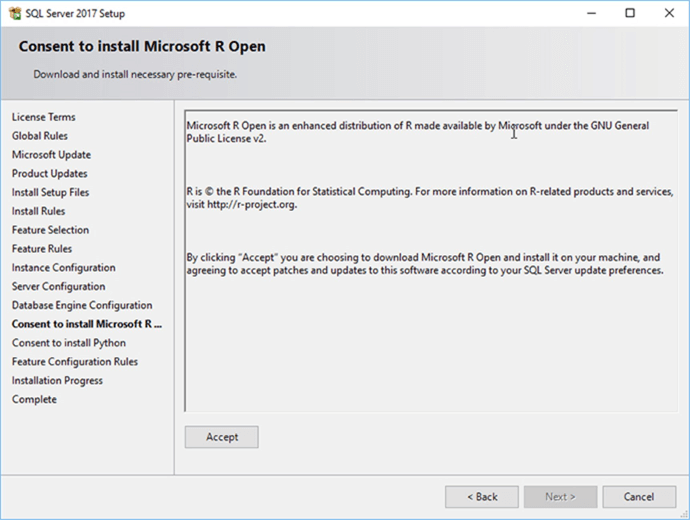
Task: Click the 'Consent to install Microsoft R Open' heading
Action: click(142, 47)
